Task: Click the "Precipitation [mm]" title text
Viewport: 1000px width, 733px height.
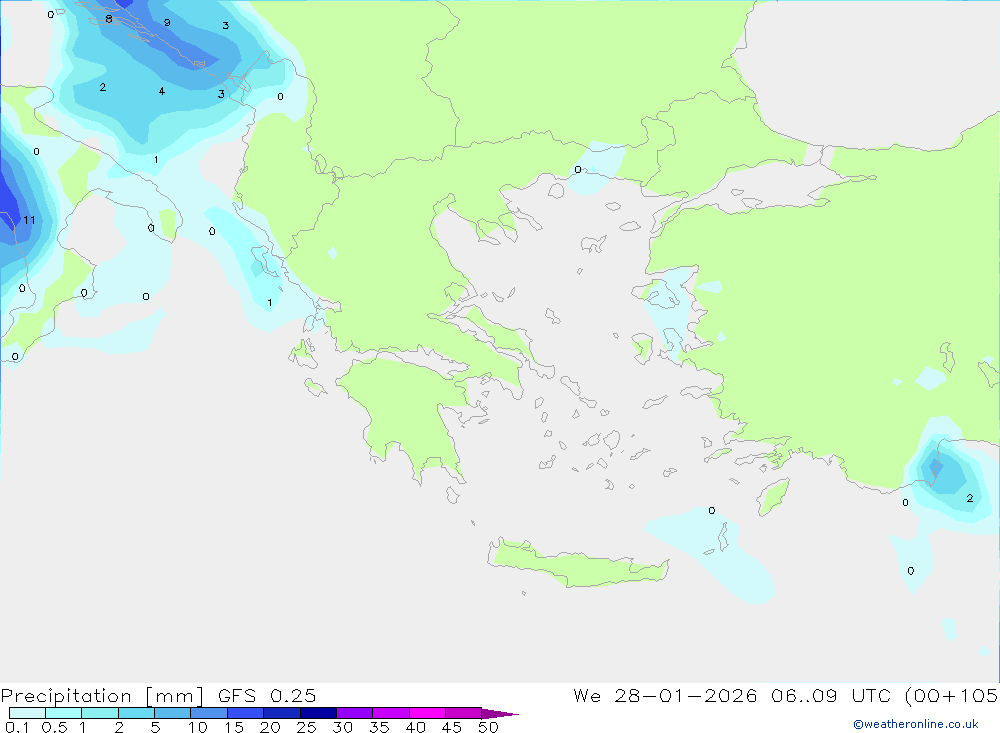Action: 102,696
